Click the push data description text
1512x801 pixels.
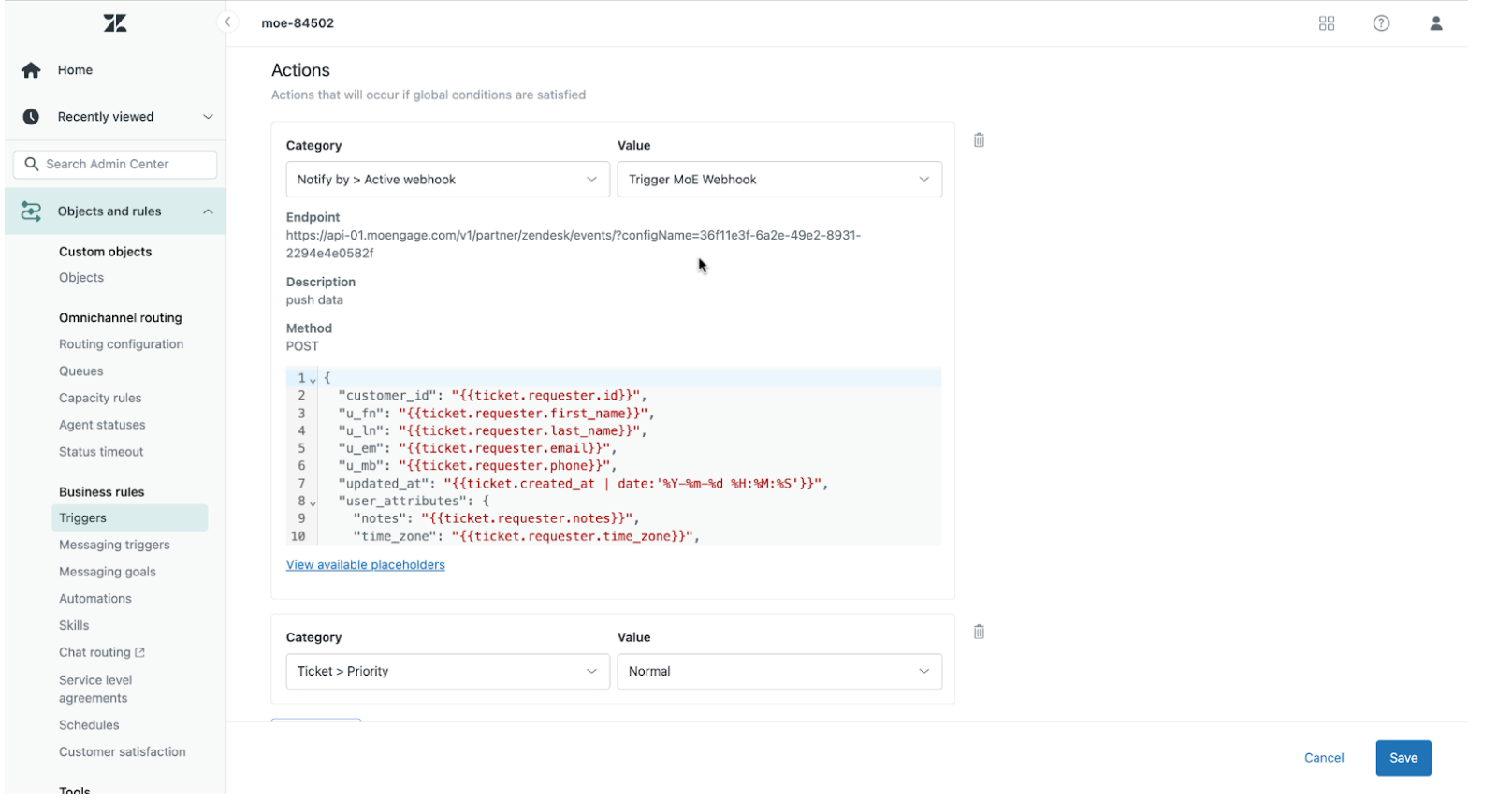click(x=314, y=300)
